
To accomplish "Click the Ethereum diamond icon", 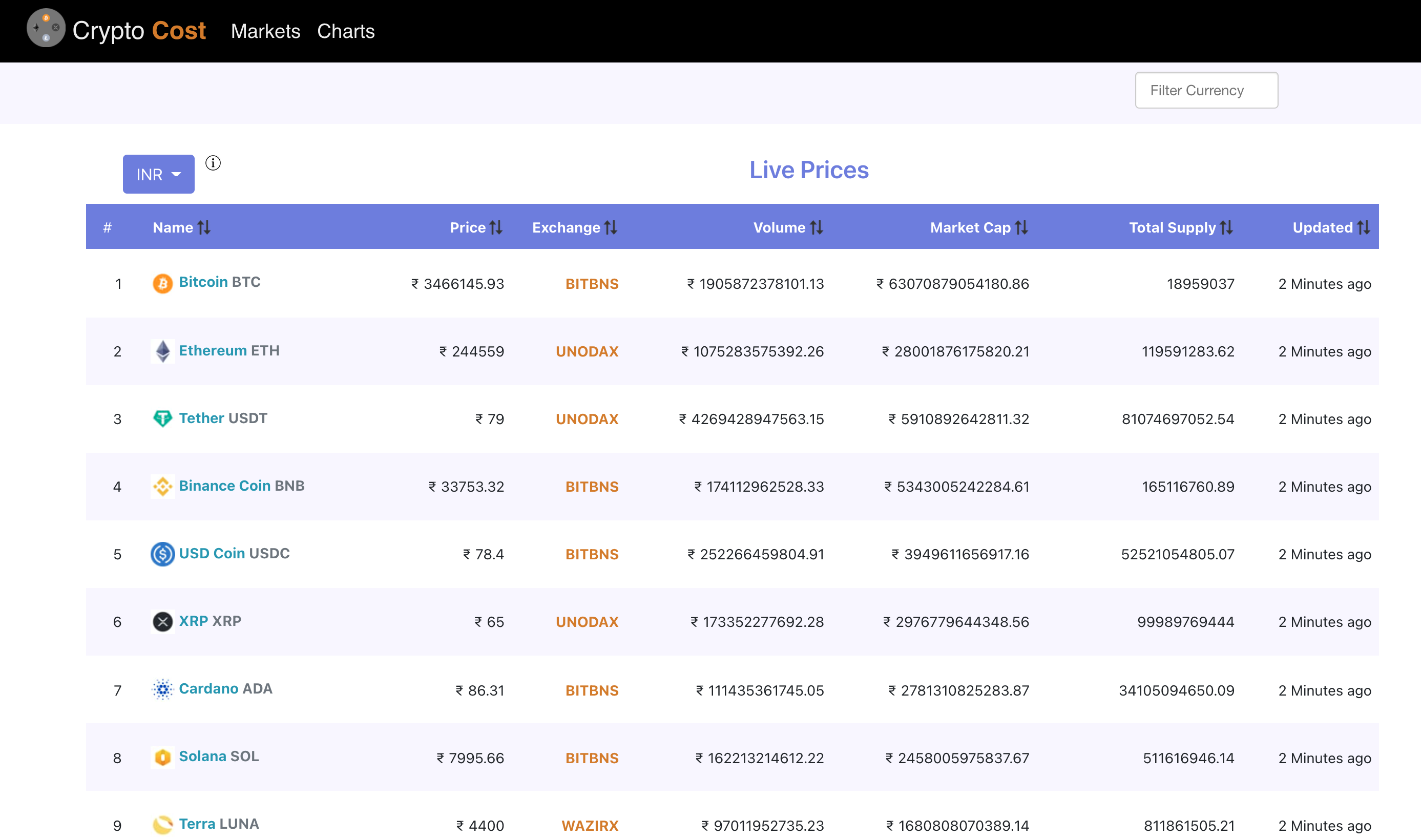I will pos(162,351).
